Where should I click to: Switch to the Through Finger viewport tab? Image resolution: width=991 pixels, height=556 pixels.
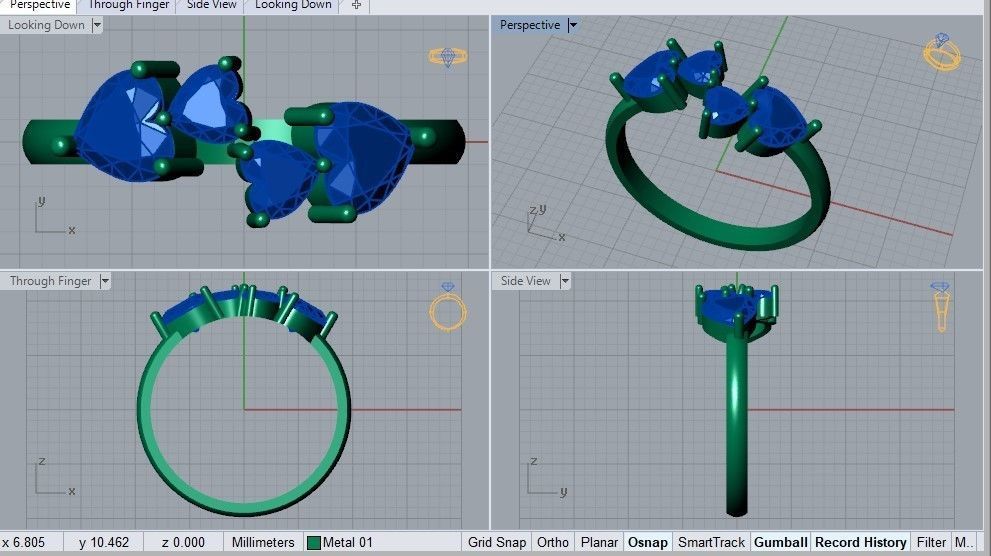(128, 5)
